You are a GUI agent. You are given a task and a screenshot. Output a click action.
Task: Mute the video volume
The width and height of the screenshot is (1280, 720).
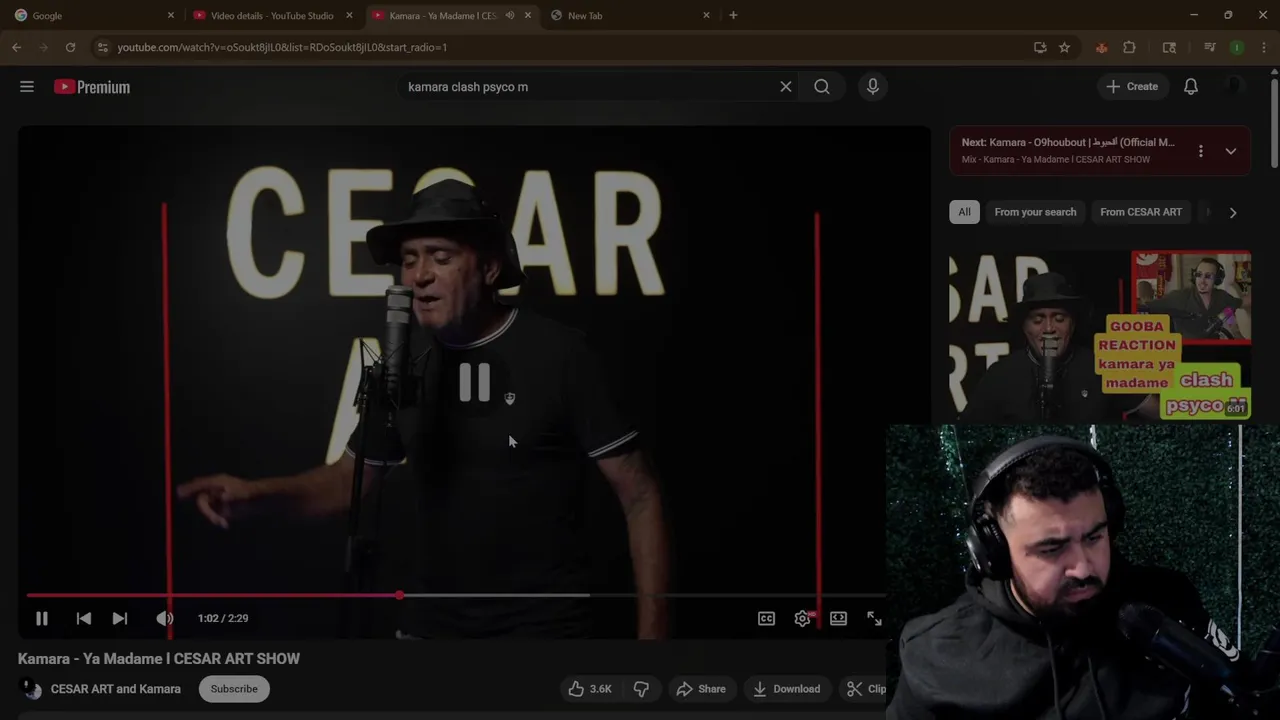pos(165,619)
